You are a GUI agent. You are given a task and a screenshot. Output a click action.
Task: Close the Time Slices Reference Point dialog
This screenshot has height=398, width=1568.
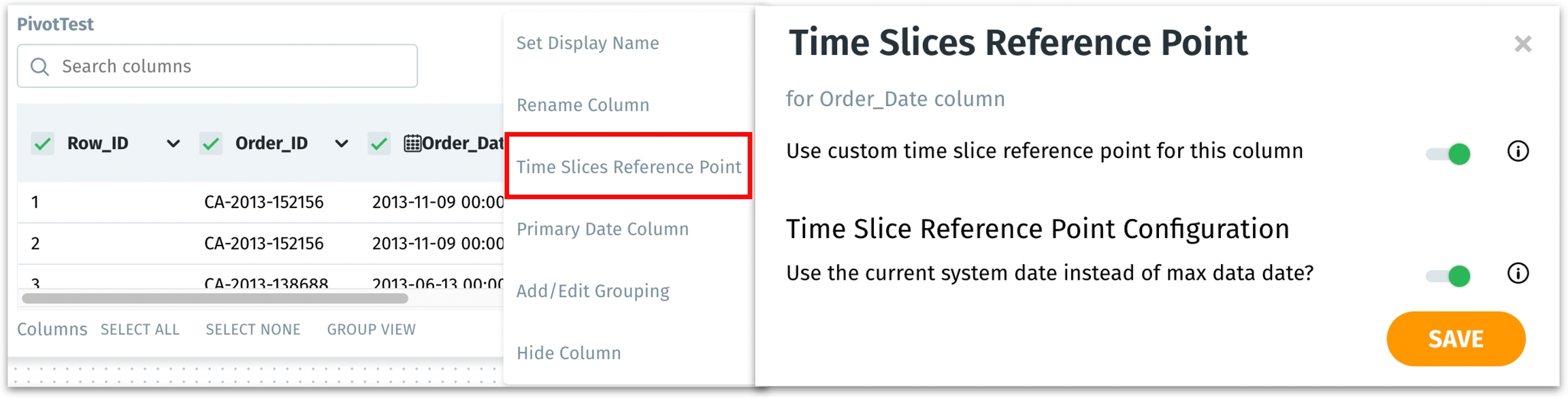1522,44
